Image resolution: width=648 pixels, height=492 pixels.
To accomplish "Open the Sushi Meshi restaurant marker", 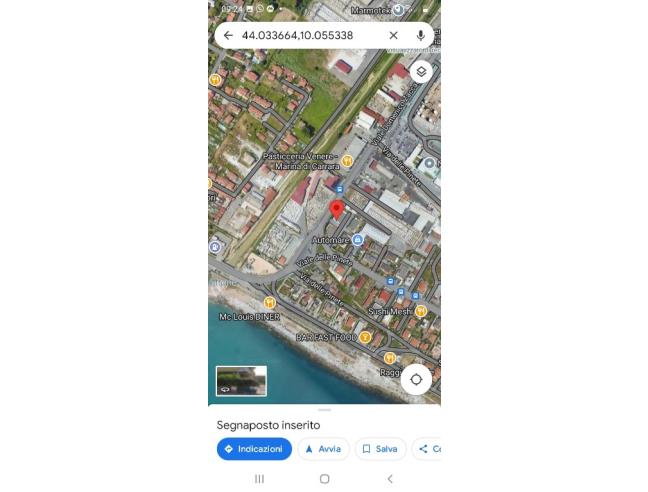I will 421,311.
